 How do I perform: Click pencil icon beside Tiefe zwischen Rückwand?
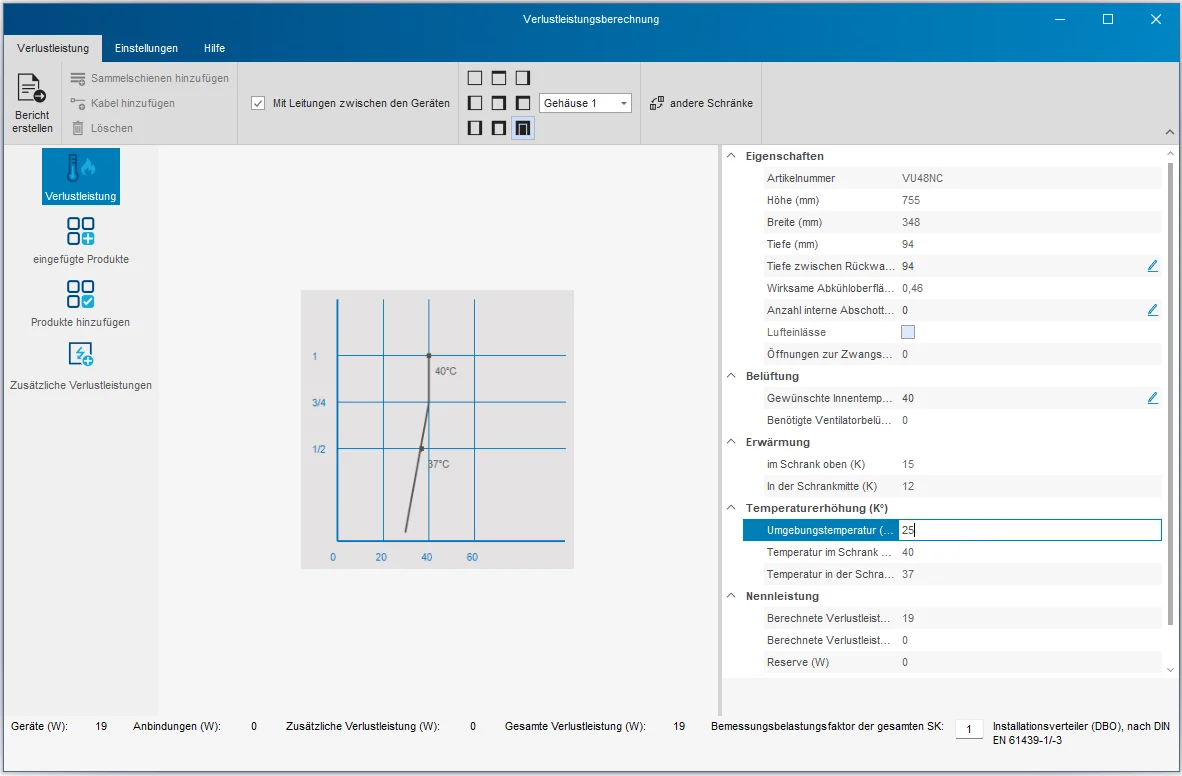(x=1152, y=266)
